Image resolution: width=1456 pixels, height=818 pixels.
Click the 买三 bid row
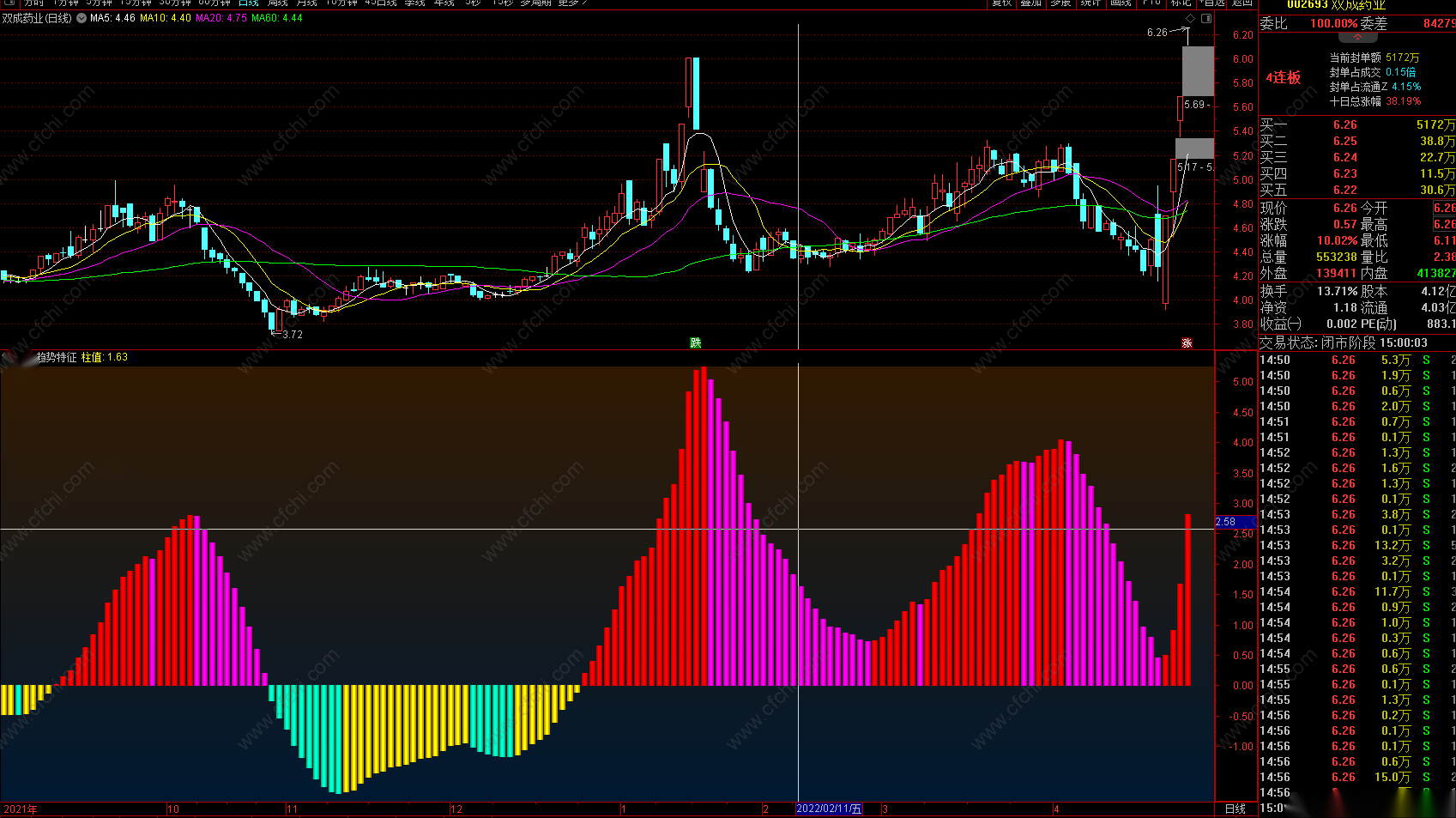coord(1357,157)
